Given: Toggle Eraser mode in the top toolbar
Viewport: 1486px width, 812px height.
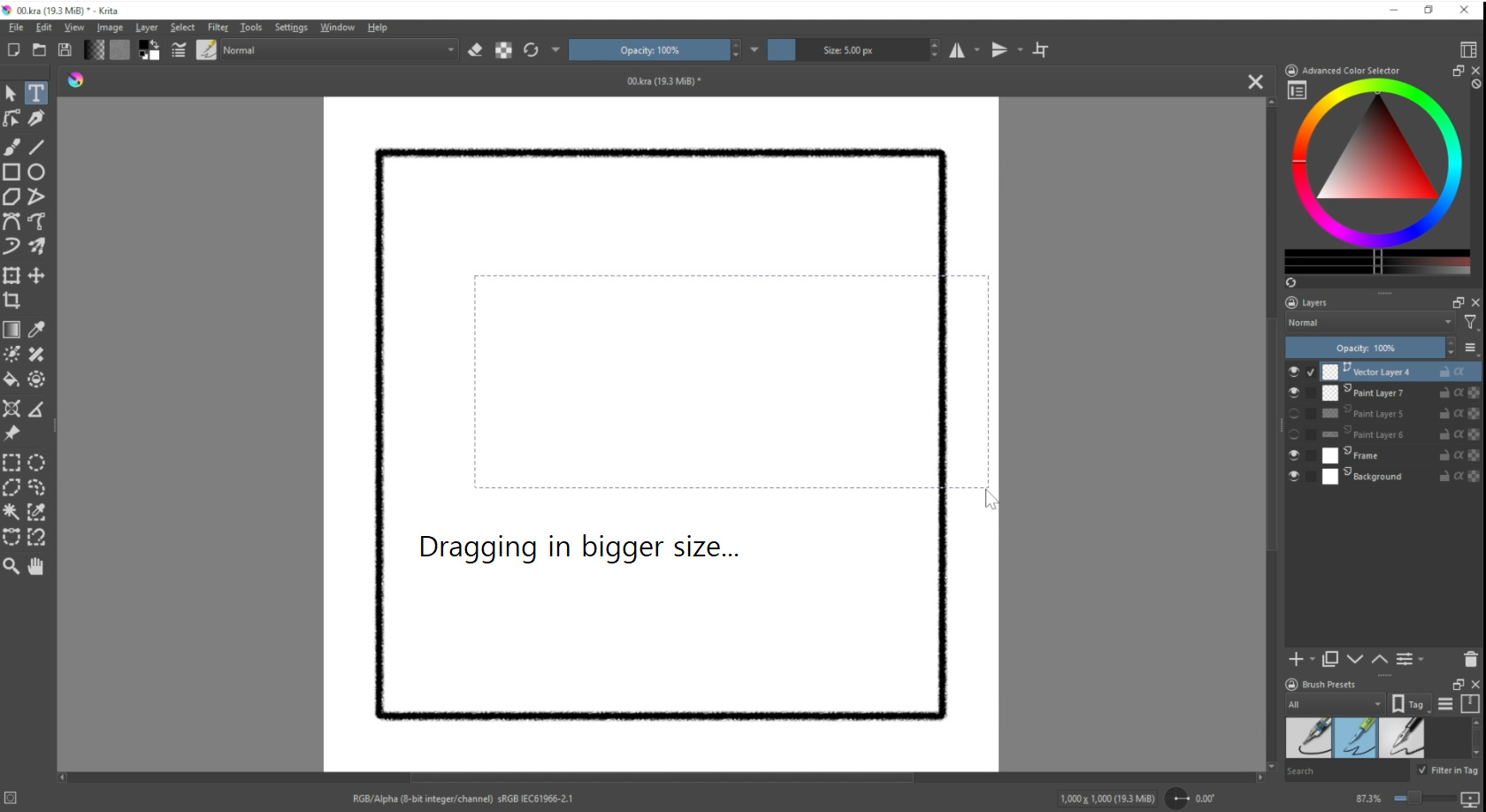Looking at the screenshot, I should 475,50.
